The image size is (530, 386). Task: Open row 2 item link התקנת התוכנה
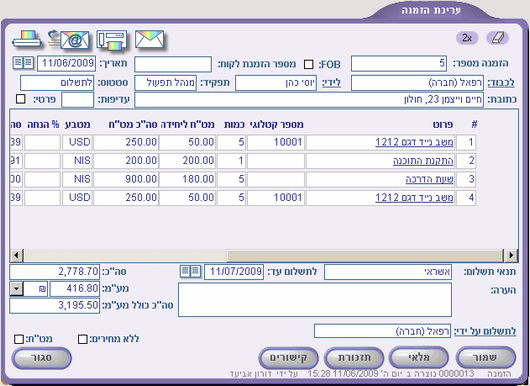(423, 161)
